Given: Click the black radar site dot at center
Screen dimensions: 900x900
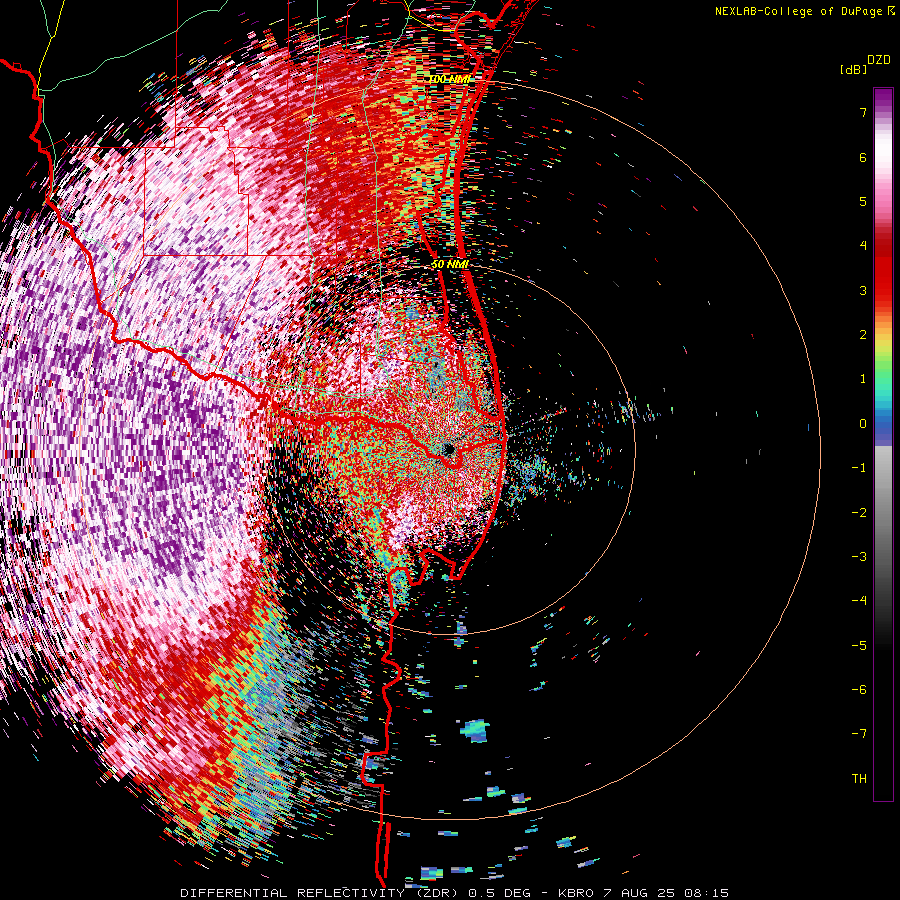Looking at the screenshot, I should point(448,449).
